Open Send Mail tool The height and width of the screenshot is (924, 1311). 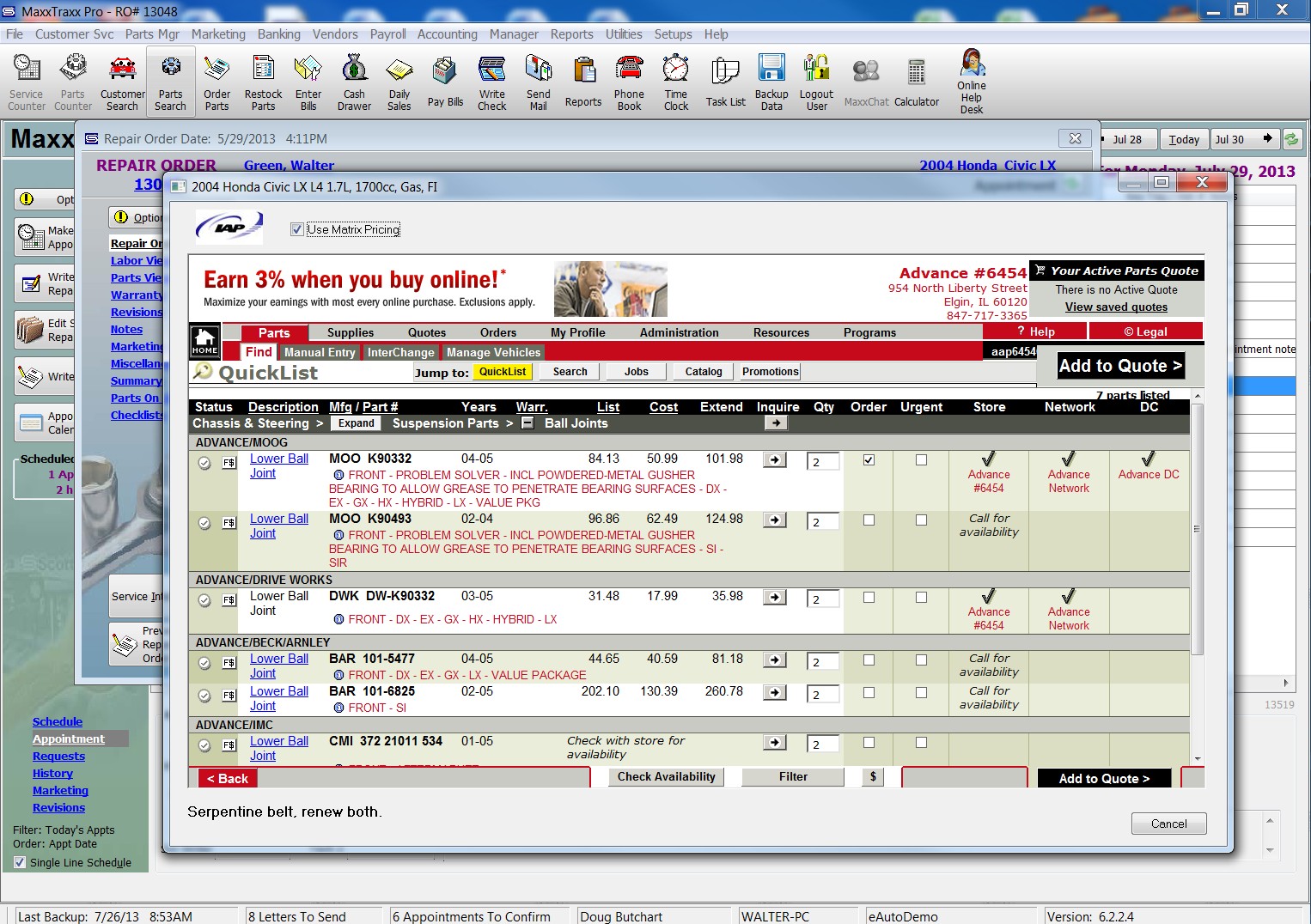tap(539, 82)
